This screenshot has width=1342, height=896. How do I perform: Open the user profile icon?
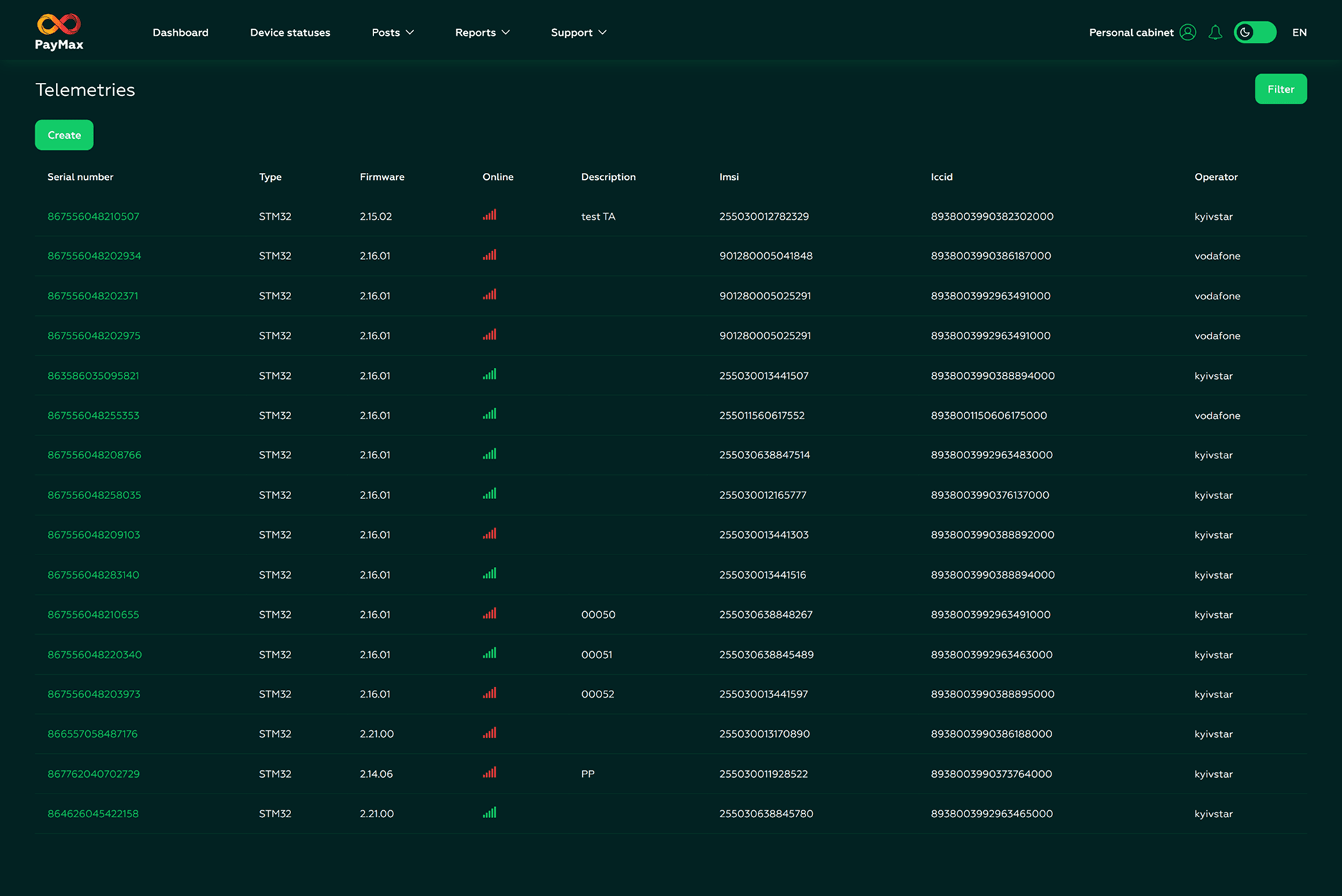click(1188, 32)
